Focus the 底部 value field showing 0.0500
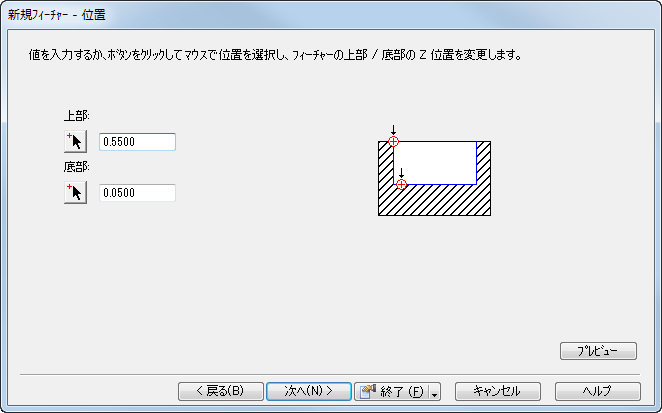Image resolution: width=662 pixels, height=413 pixels. coord(138,193)
